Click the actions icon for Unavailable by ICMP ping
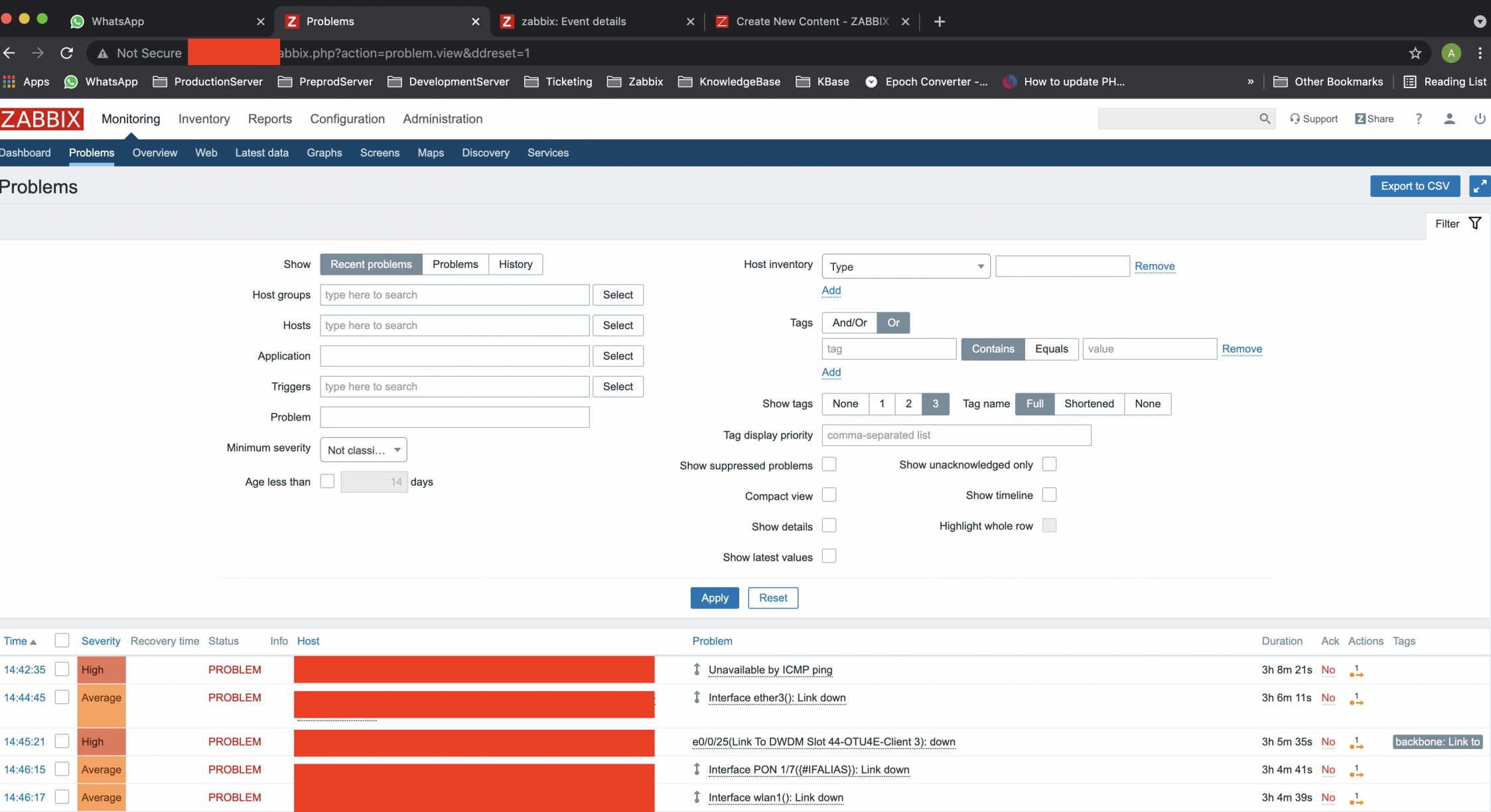1491x812 pixels. pos(1356,671)
